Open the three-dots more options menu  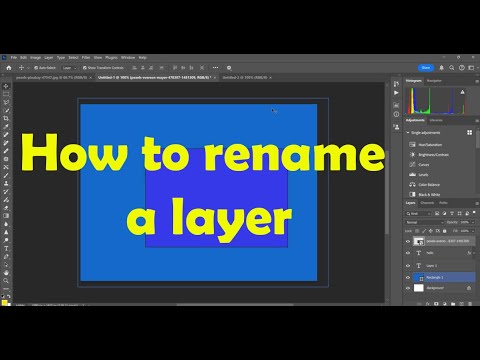pos(215,68)
